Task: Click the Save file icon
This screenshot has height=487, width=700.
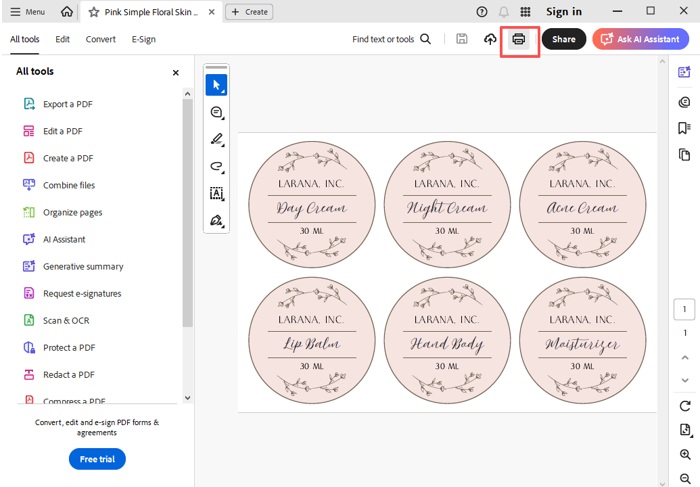Action: point(461,39)
